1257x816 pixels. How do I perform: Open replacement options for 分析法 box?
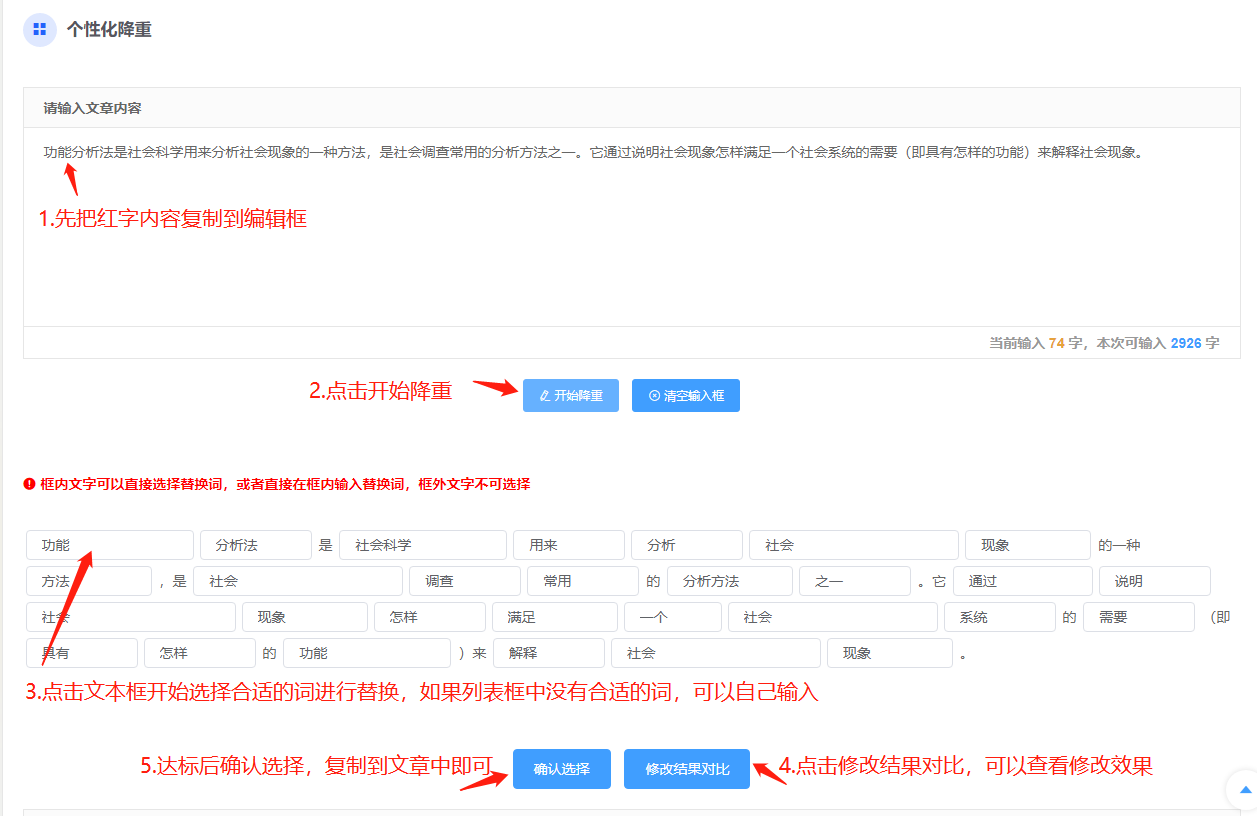click(255, 545)
